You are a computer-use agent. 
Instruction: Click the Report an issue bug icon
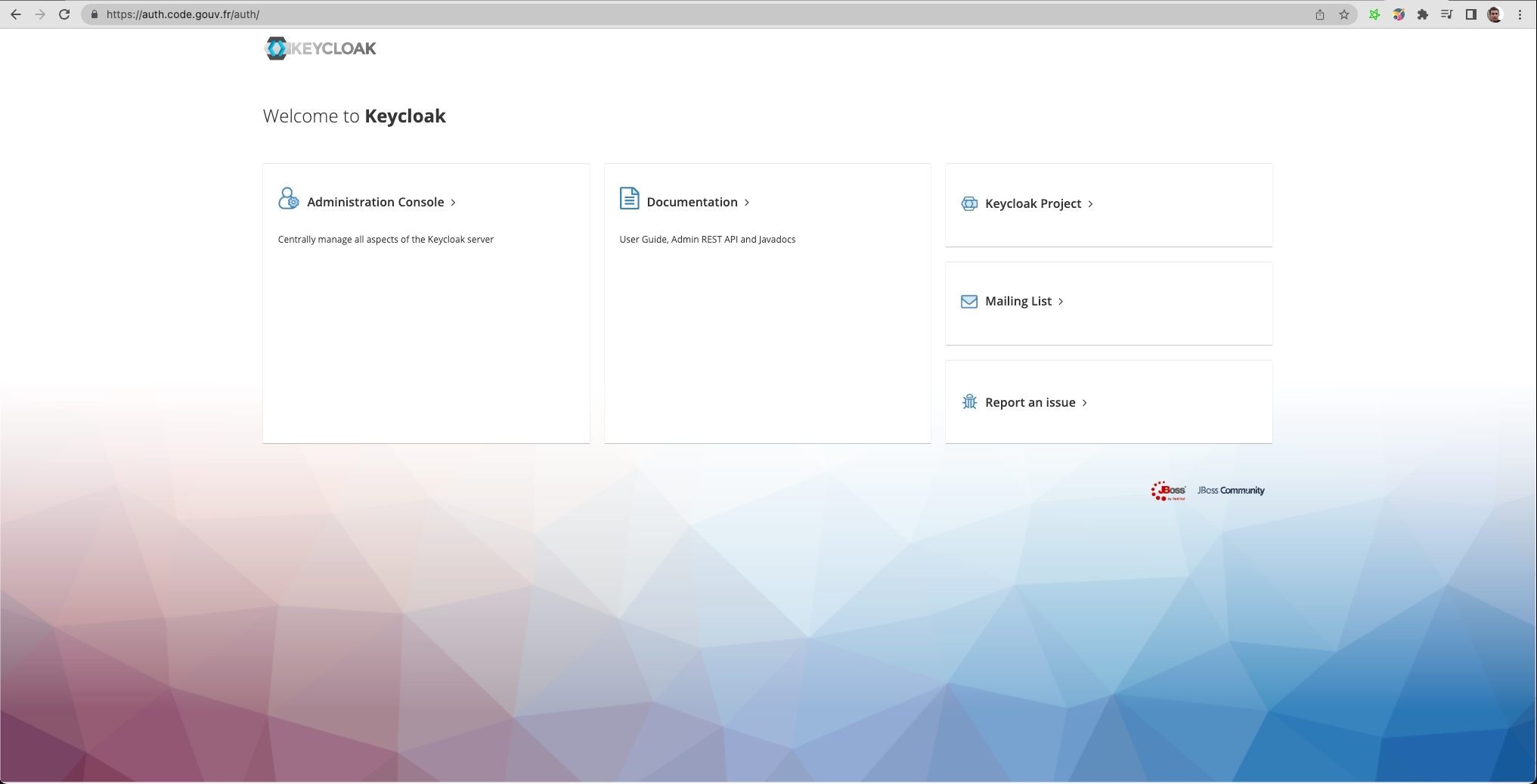968,402
